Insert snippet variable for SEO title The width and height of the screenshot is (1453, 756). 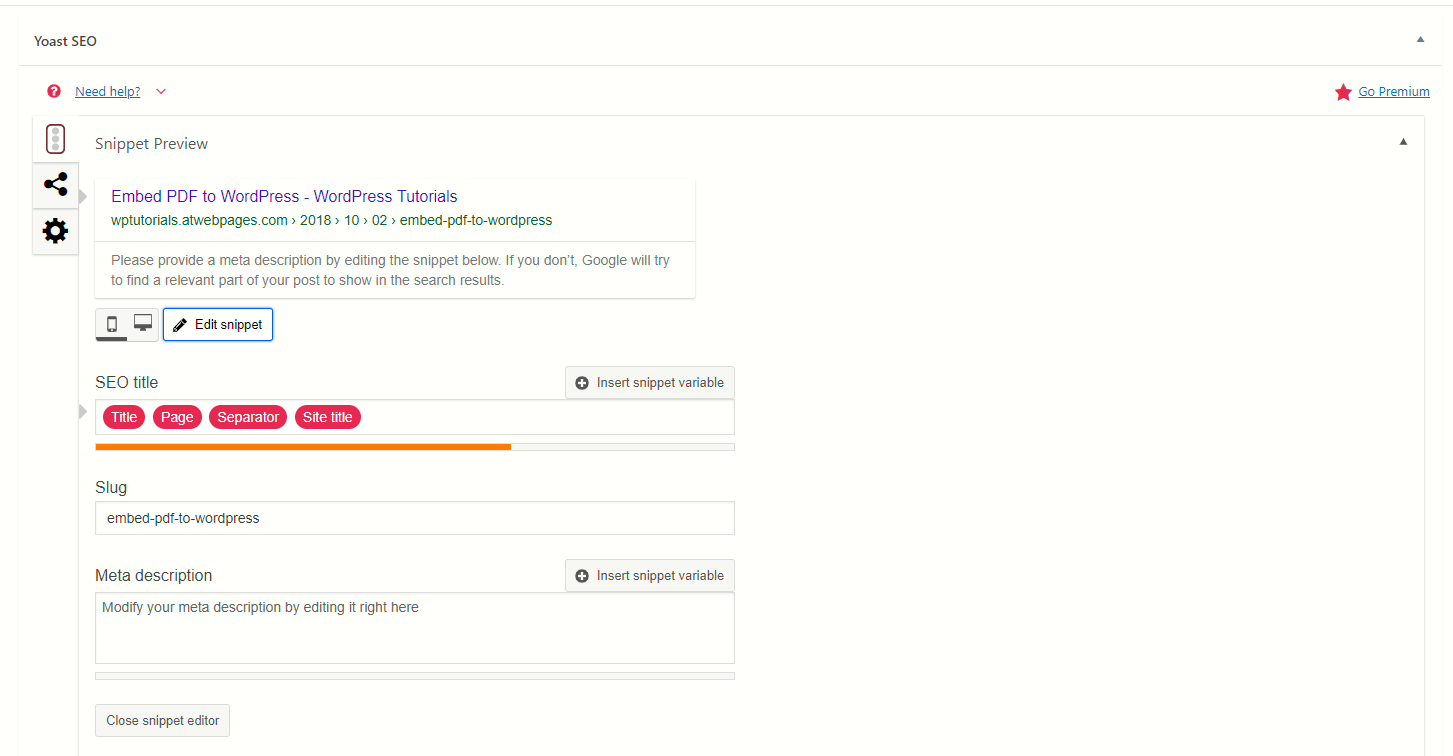point(650,382)
